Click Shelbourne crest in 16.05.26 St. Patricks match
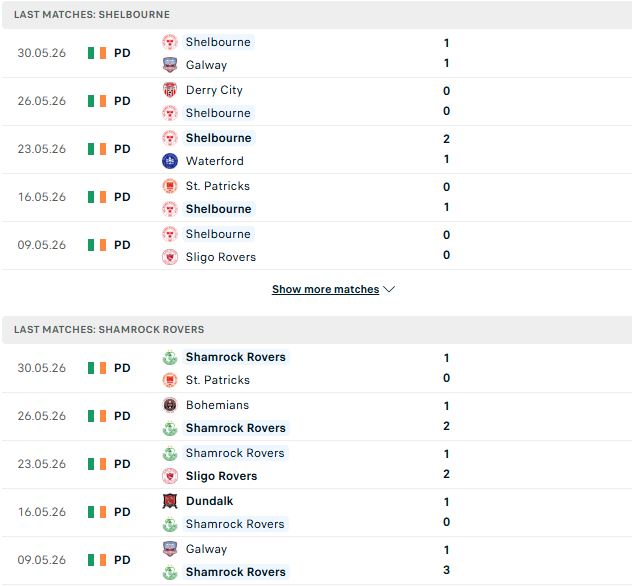The image size is (632, 586). pos(170,209)
